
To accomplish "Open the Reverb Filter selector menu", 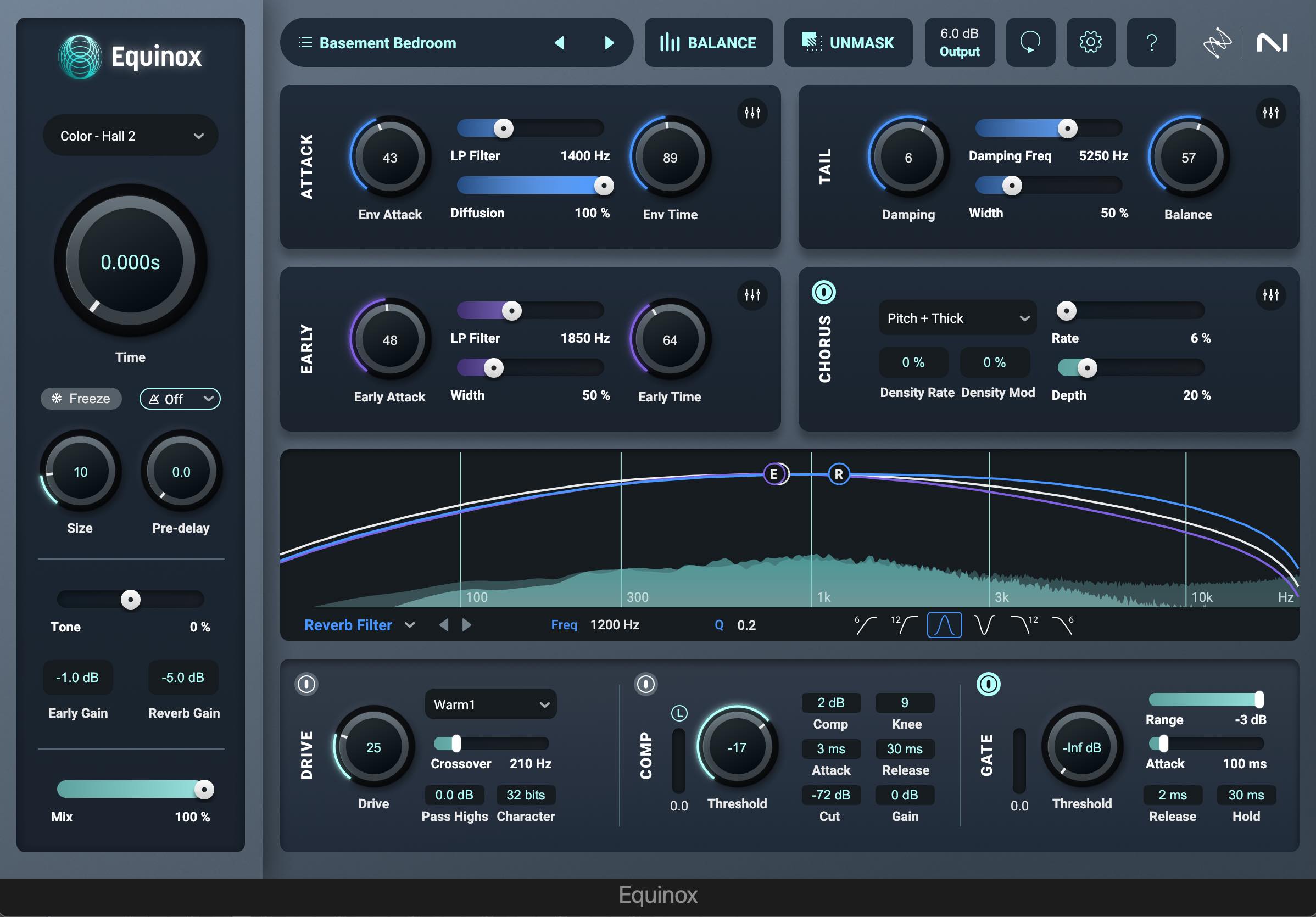I will [358, 625].
